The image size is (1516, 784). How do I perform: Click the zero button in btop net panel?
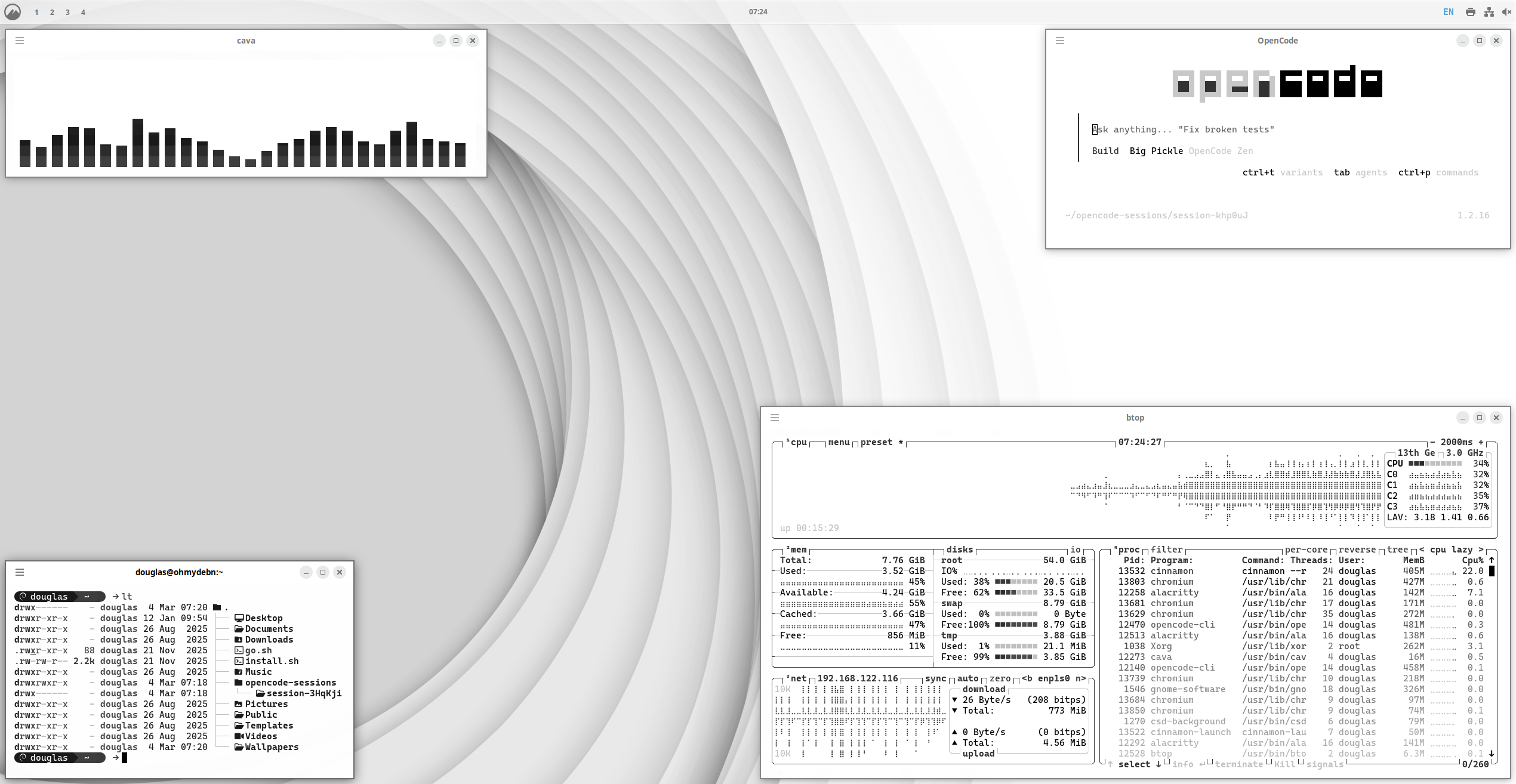pos(1000,678)
